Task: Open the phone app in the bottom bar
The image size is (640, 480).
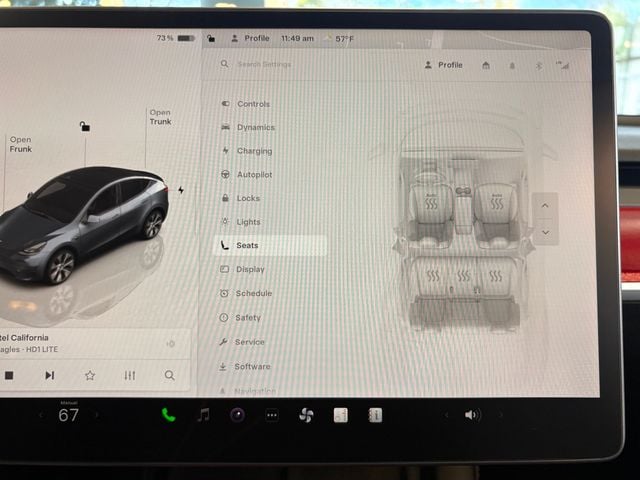Action: (x=168, y=415)
